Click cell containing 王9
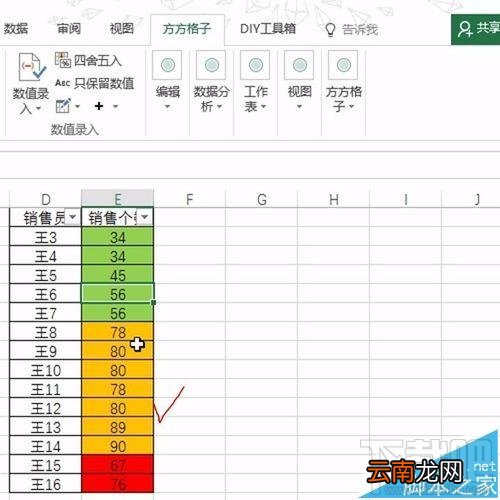Viewport: 500px width, 500px height. point(46,351)
